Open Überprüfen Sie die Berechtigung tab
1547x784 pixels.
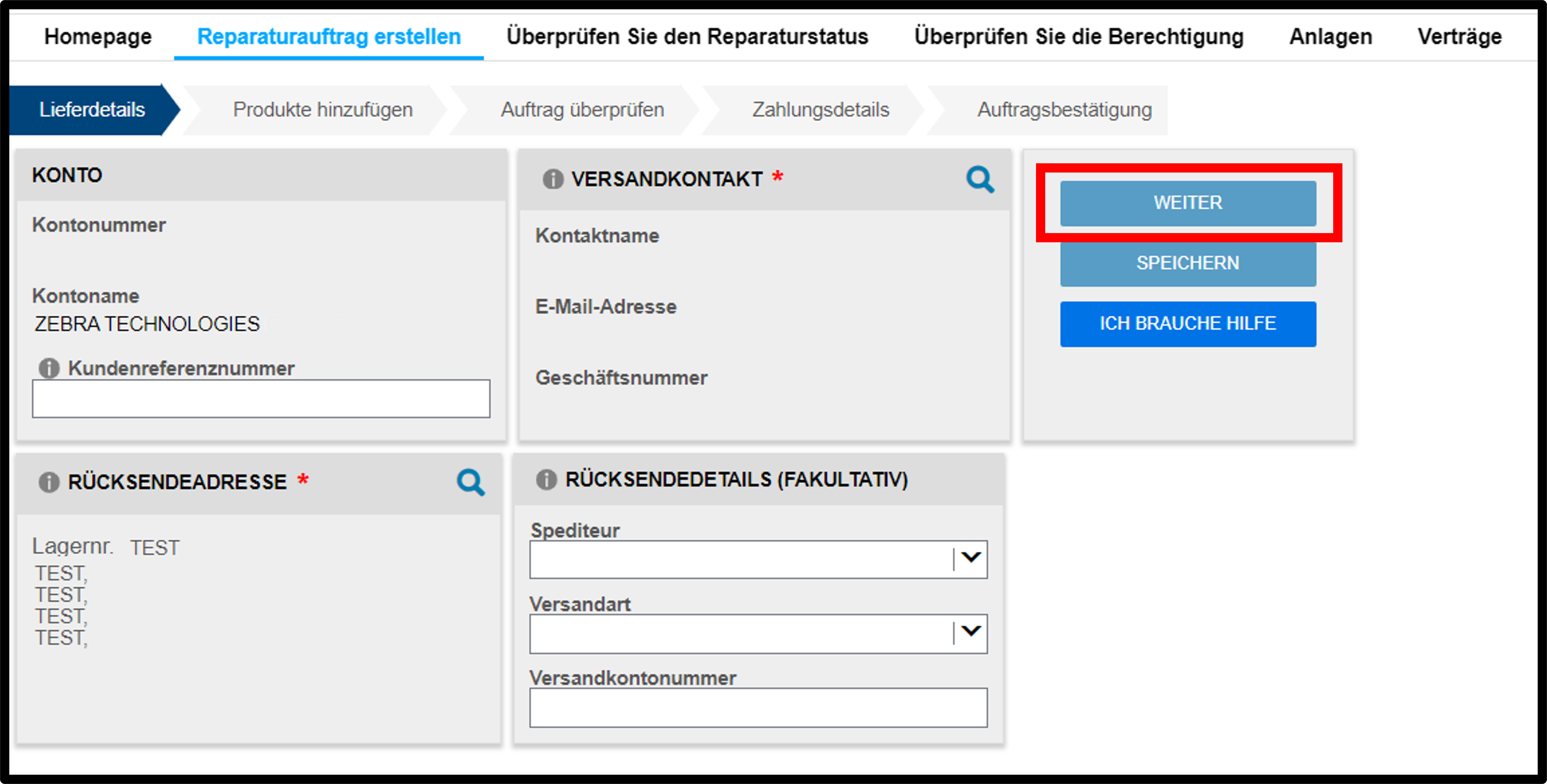click(x=1079, y=36)
